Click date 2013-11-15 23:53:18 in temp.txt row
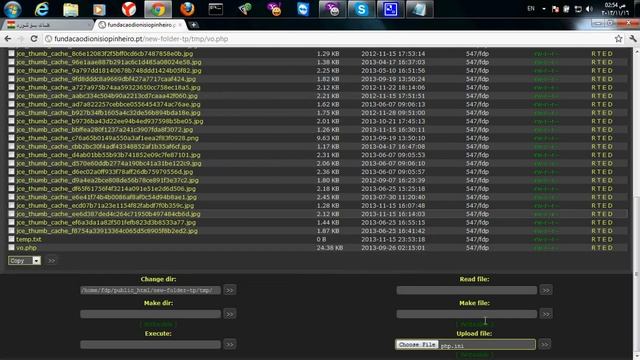Viewport: 640px width, 360px height. (393, 240)
